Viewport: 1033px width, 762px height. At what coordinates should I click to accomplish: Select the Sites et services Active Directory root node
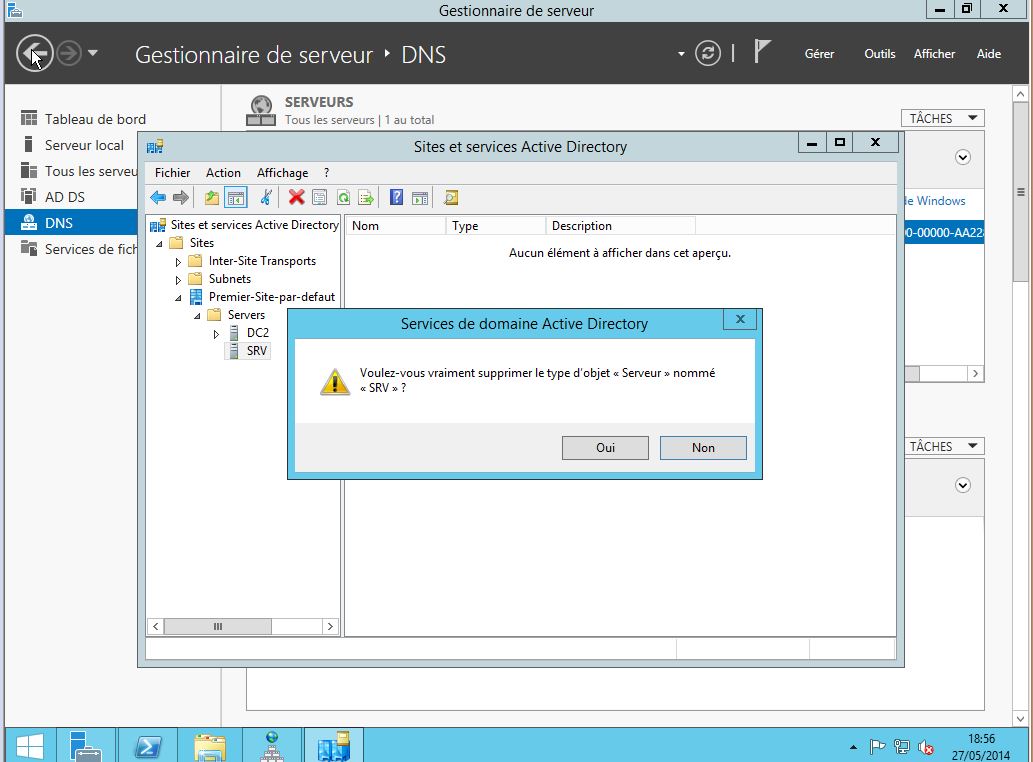pyautogui.click(x=254, y=225)
